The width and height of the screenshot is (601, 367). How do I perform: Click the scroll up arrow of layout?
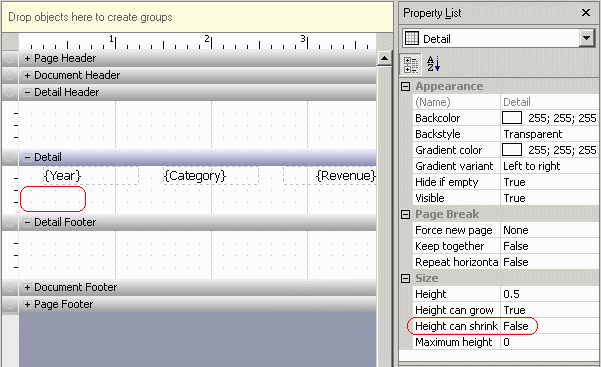click(x=384, y=59)
